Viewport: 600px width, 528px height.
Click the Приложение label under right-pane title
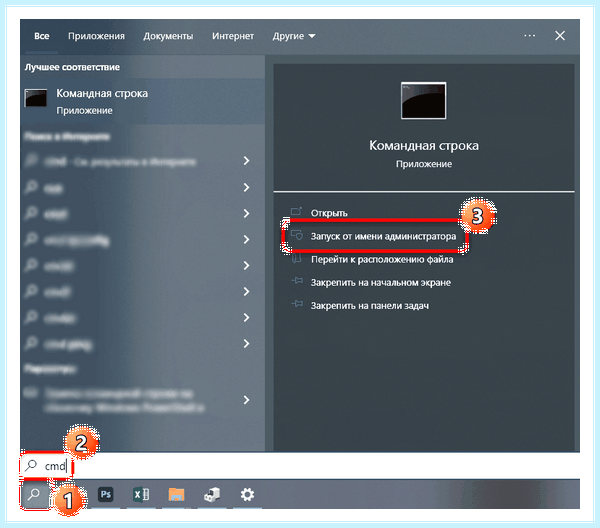pyautogui.click(x=424, y=164)
